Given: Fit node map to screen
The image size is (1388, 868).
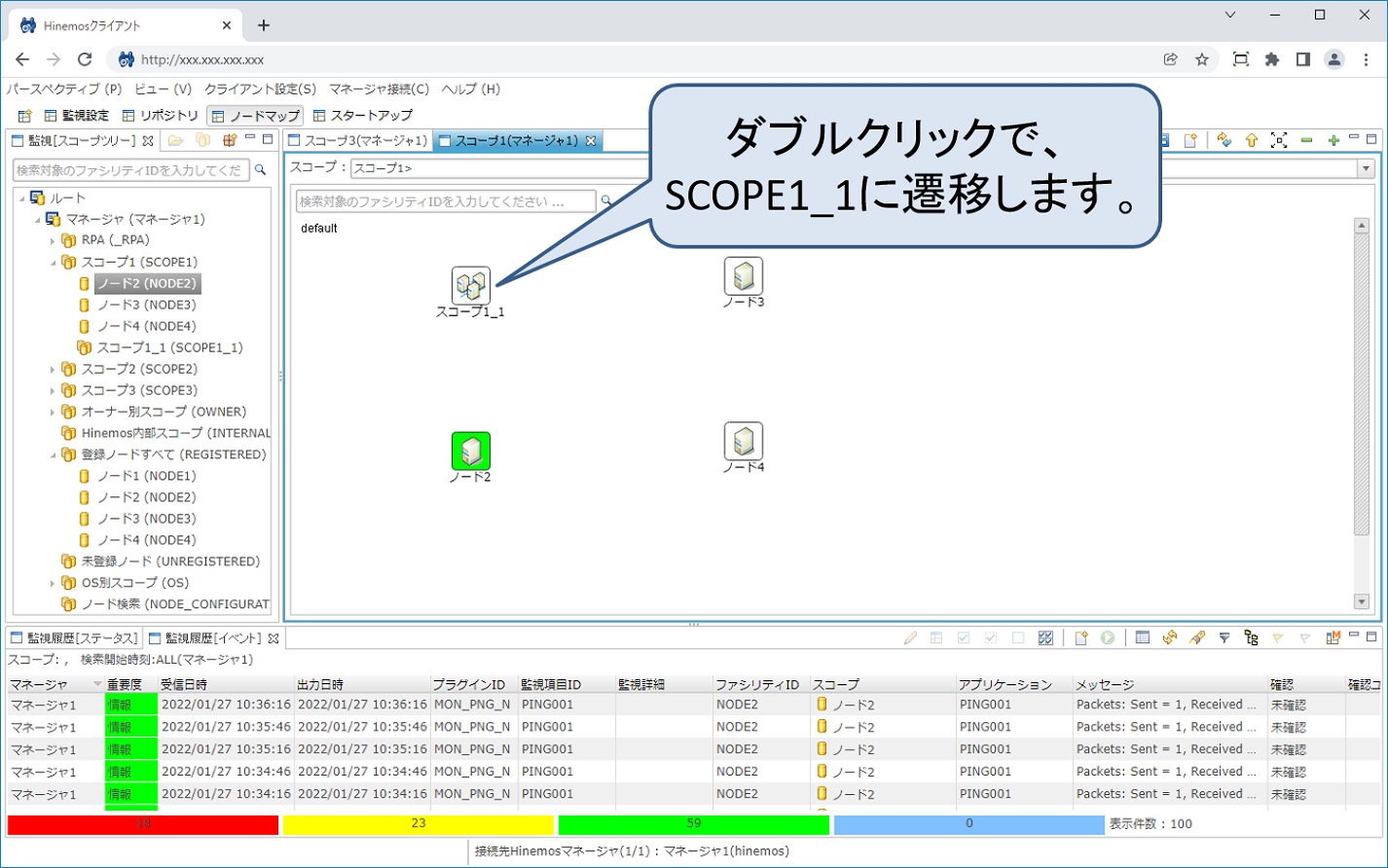Looking at the screenshot, I should pyautogui.click(x=1279, y=140).
